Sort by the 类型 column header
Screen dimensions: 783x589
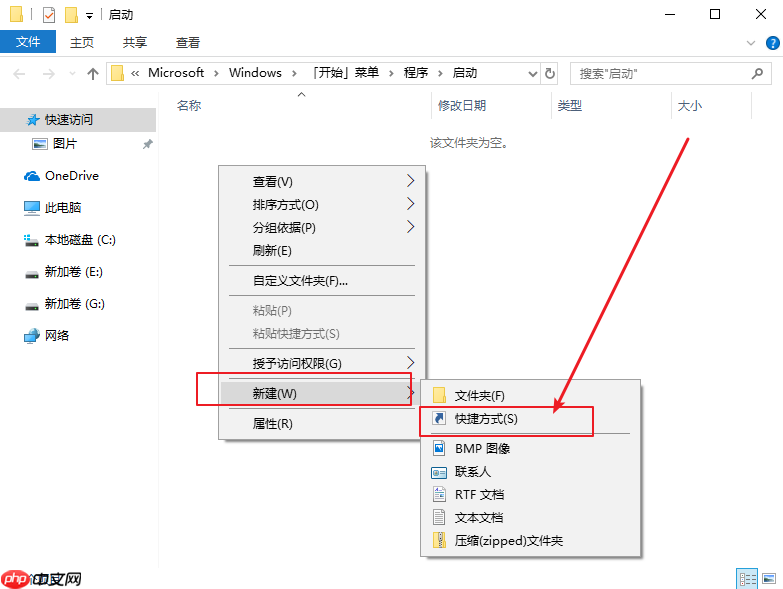[570, 105]
